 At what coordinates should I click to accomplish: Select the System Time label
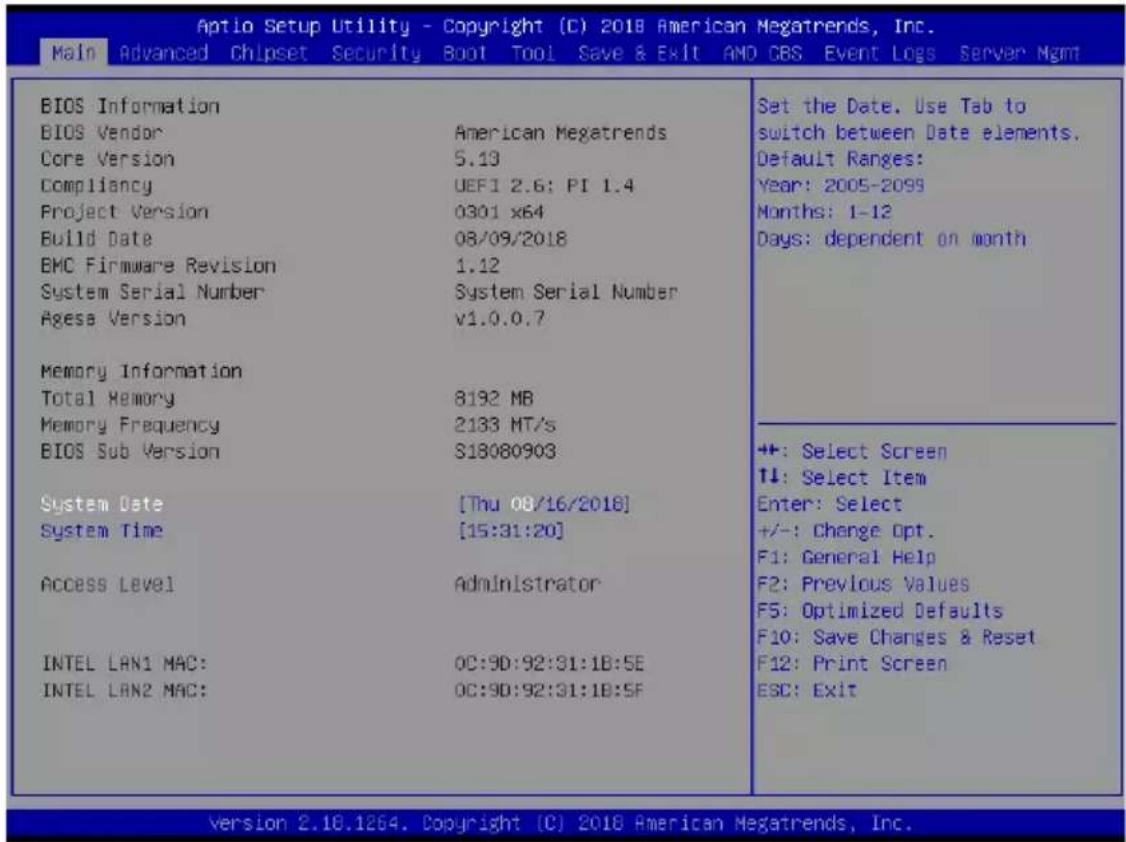[101, 530]
